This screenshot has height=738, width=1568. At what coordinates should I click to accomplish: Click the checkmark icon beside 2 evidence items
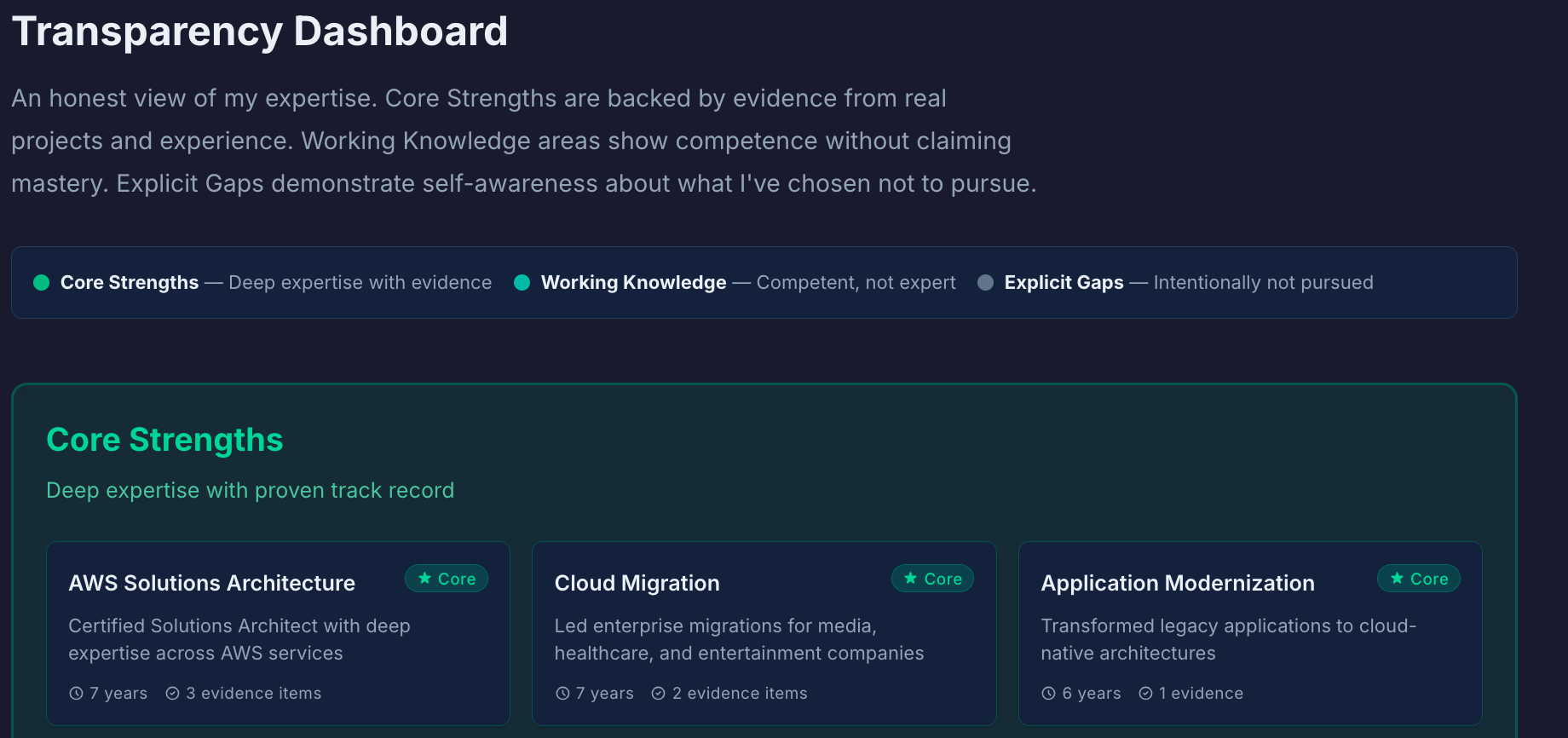658,694
